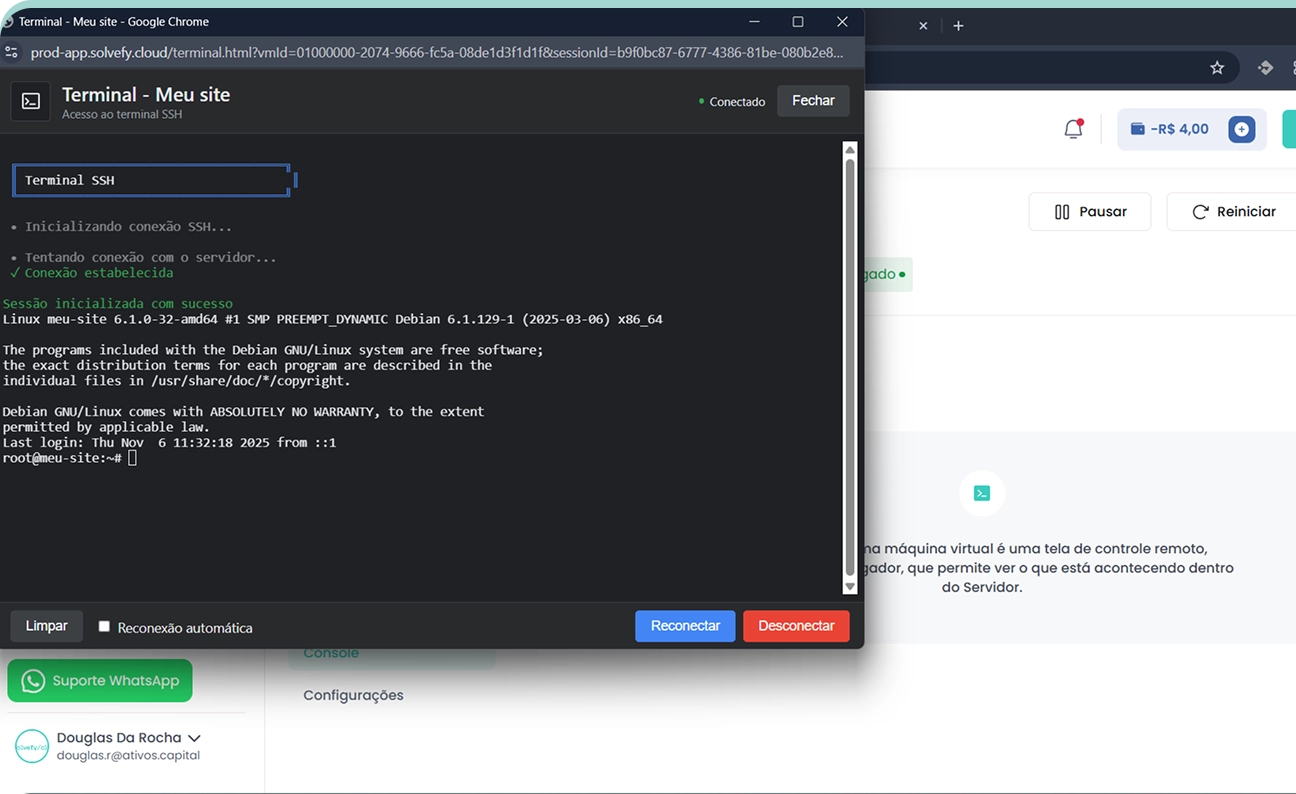This screenshot has width=1296, height=794.
Task: Expand the Douglas Da Rocha account menu
Action: pyautogui.click(x=194, y=738)
